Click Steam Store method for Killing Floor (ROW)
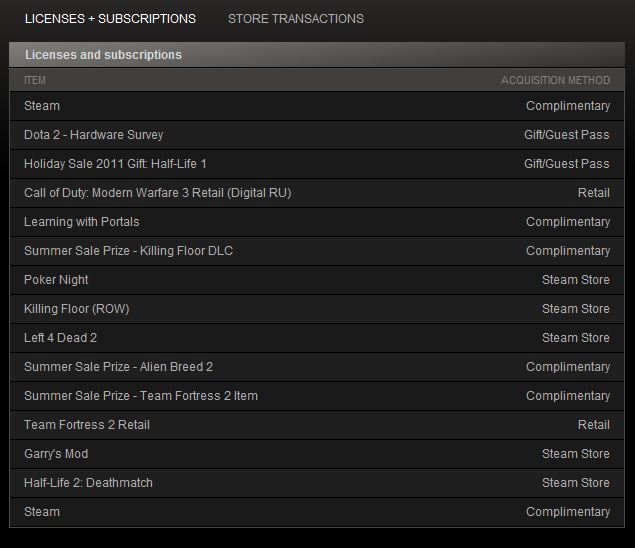 pyautogui.click(x=575, y=309)
